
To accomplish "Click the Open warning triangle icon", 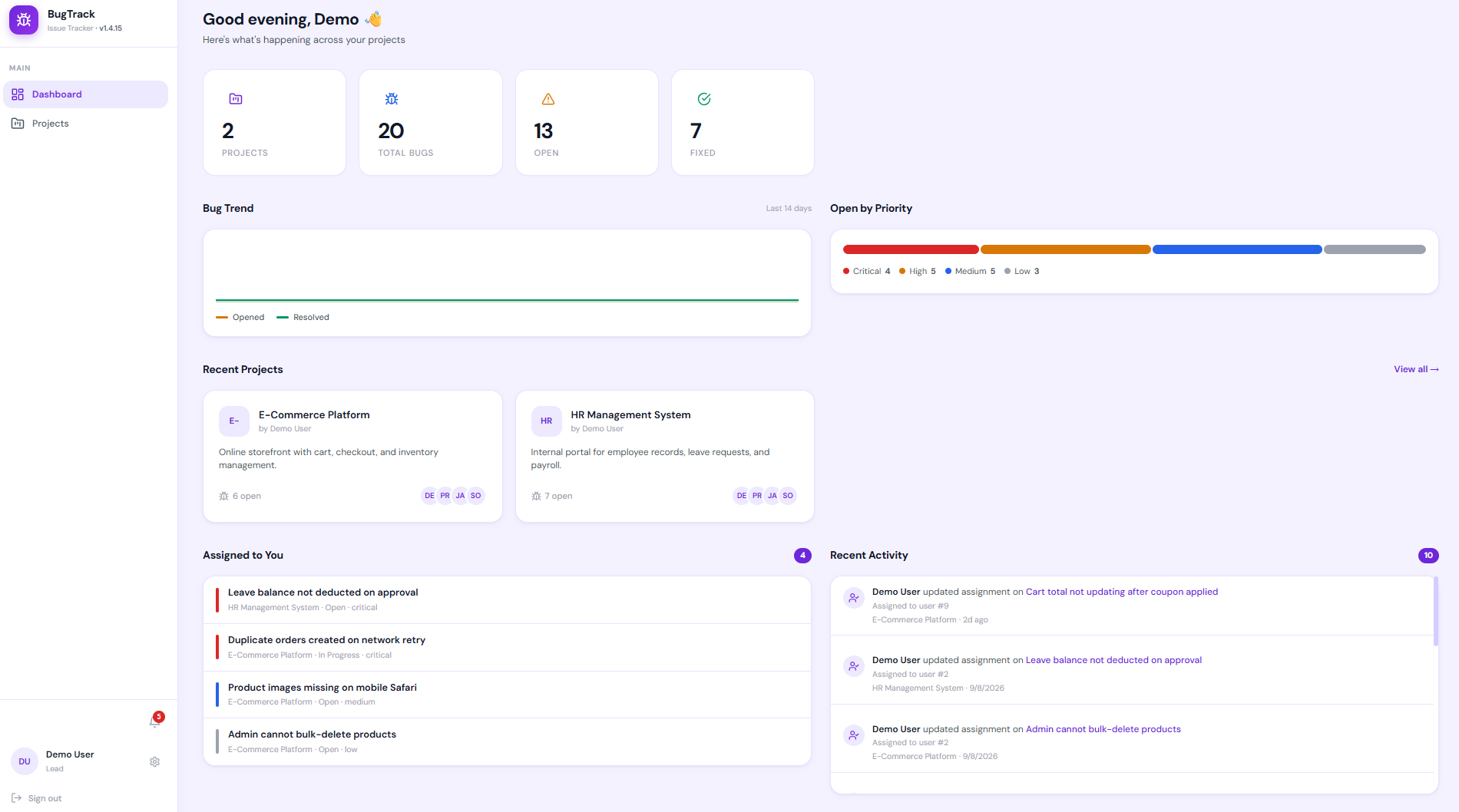I will point(548,99).
